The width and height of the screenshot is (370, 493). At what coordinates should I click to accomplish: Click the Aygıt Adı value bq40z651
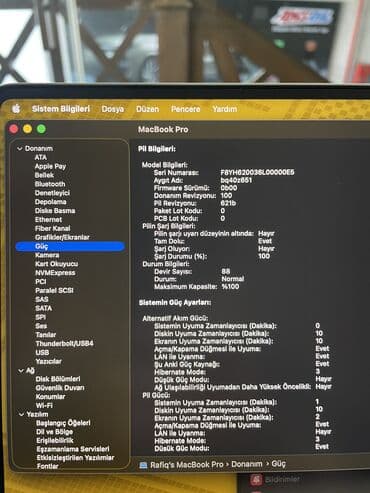(x=236, y=180)
